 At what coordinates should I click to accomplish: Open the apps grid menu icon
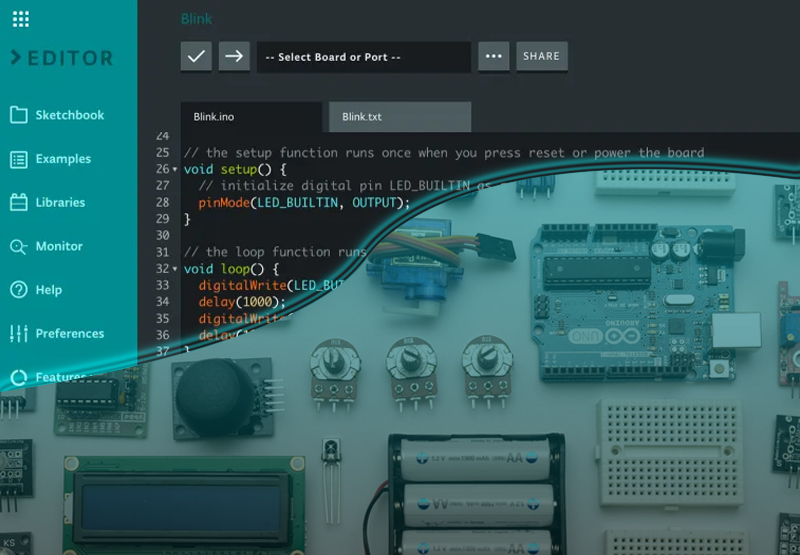click(x=21, y=19)
